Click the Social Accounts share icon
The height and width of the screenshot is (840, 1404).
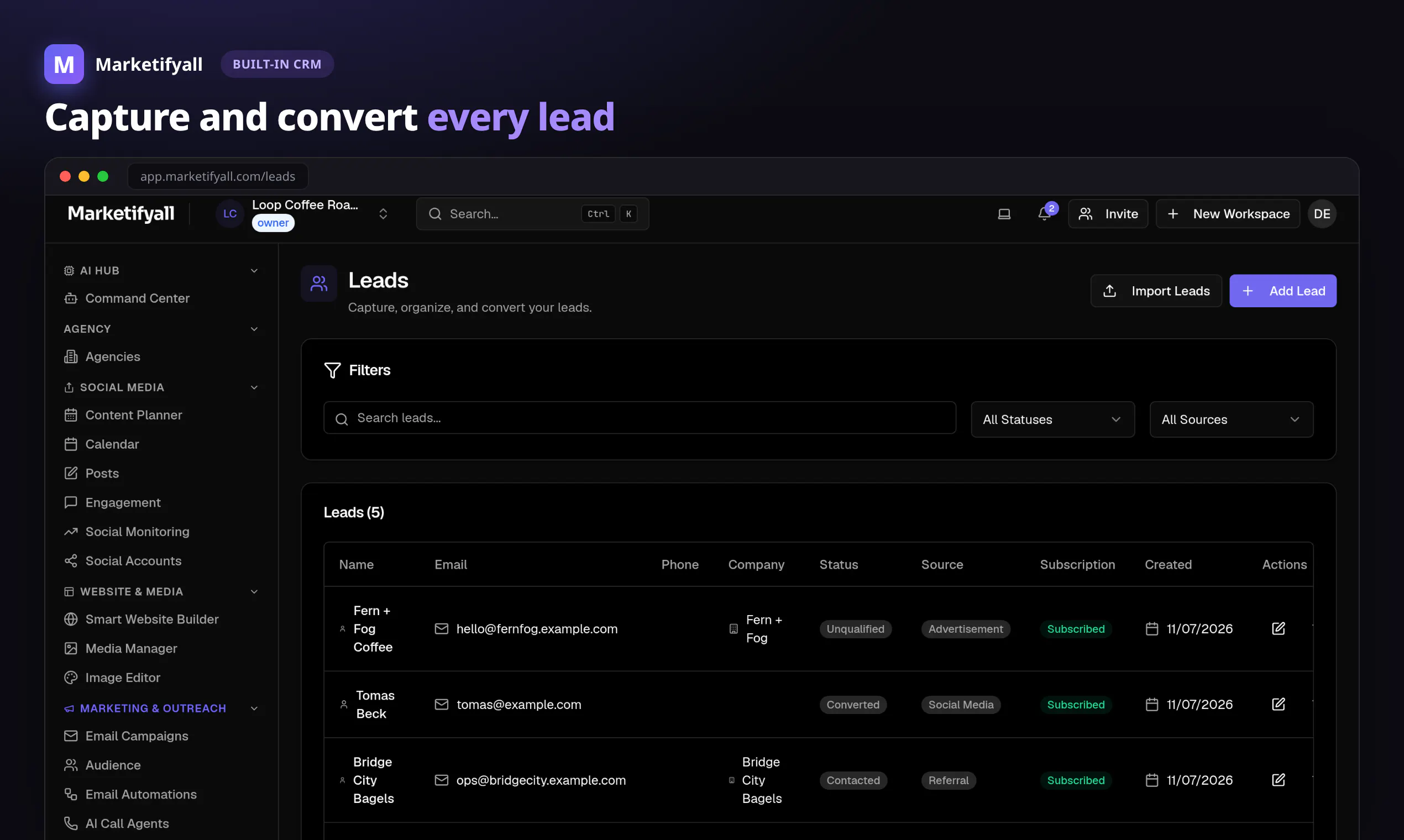pyautogui.click(x=71, y=561)
